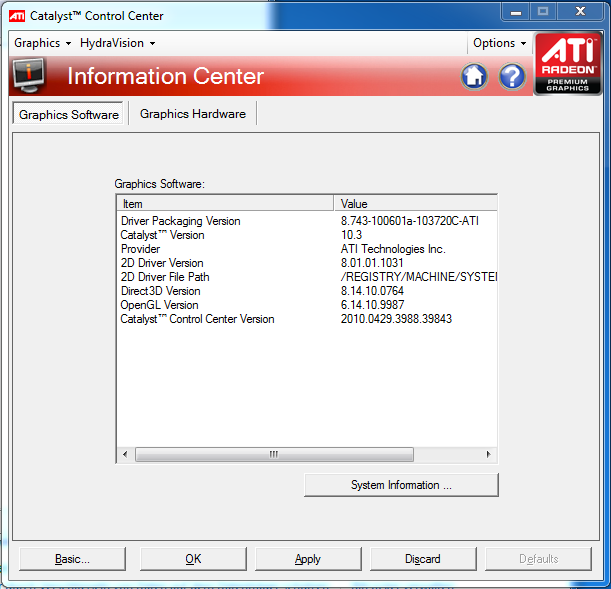Image resolution: width=611 pixels, height=589 pixels.
Task: Click the /REGISTRY/MACHINE/SYSTEM path value
Action: click(x=419, y=277)
